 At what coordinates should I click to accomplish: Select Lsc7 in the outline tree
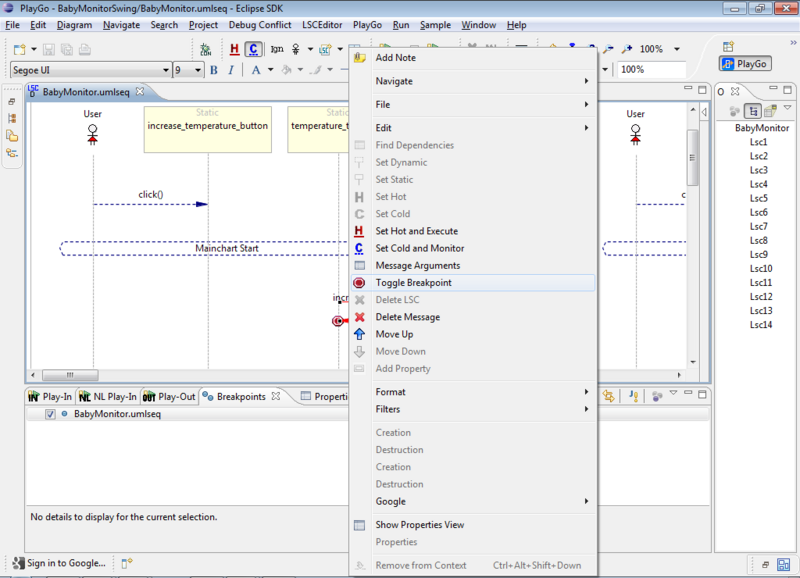coord(758,227)
